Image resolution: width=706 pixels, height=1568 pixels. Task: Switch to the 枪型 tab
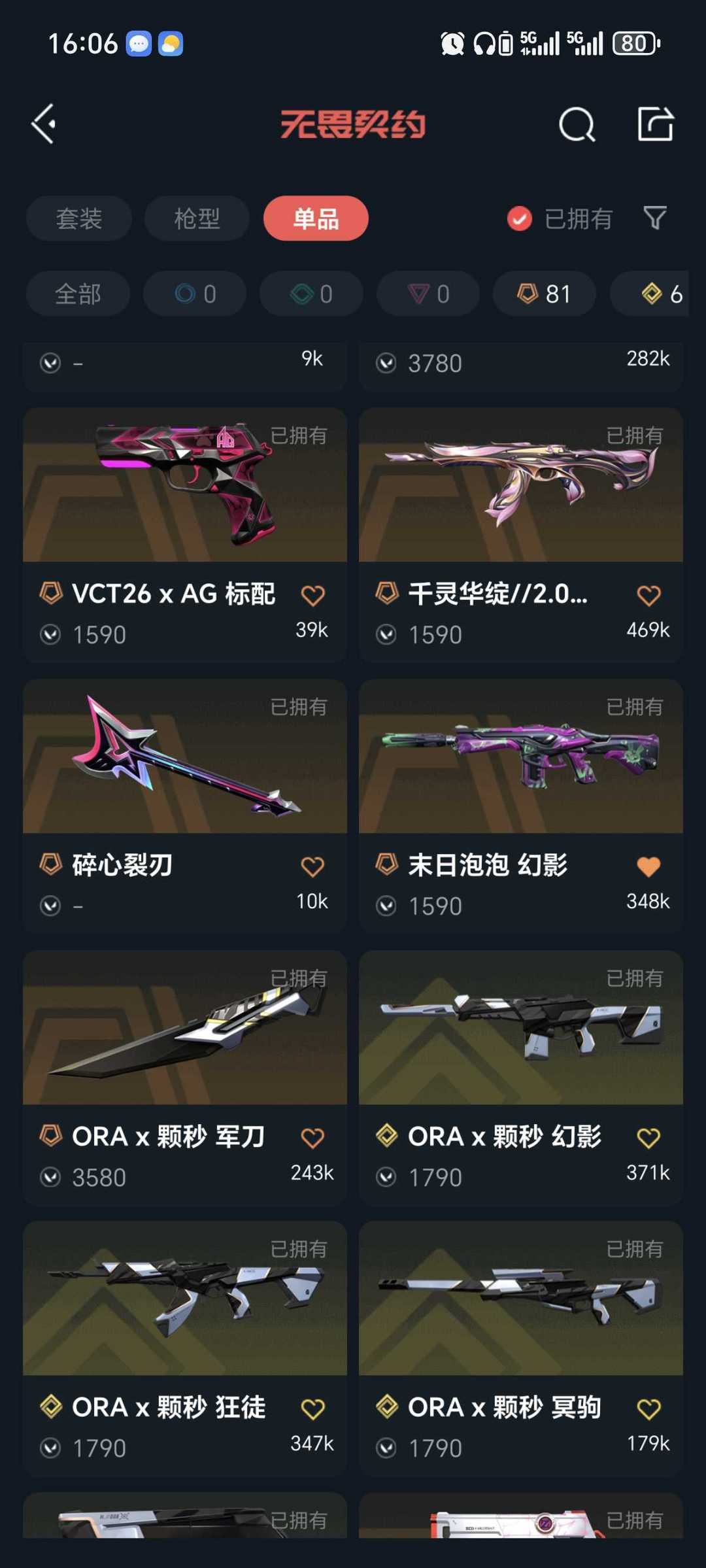197,218
